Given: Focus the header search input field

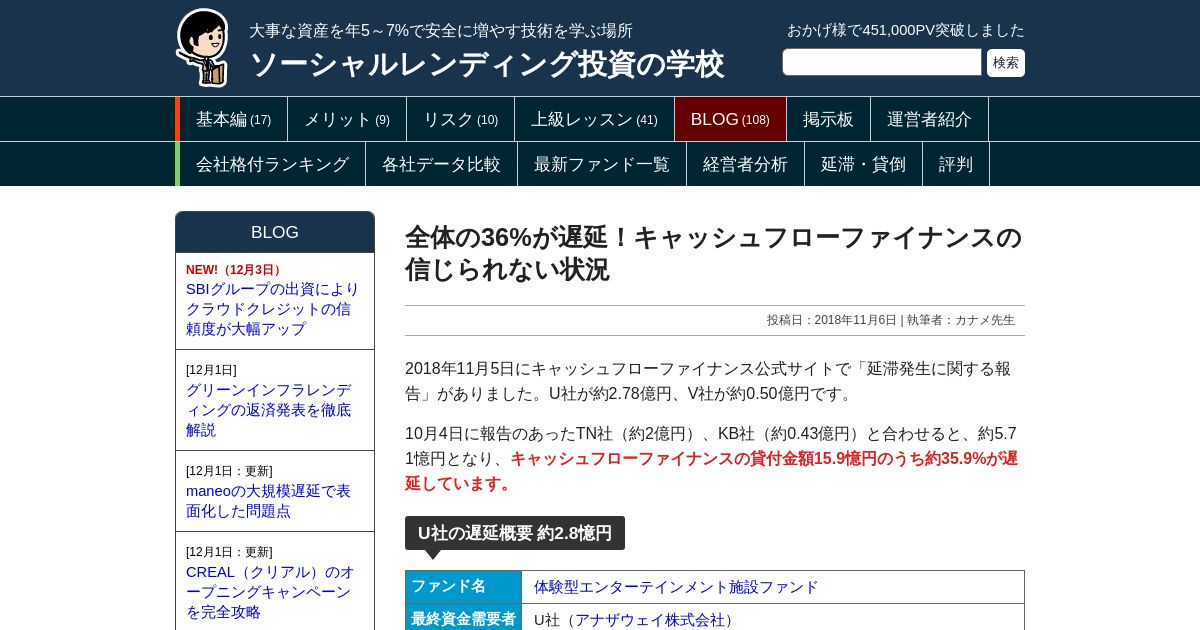Looking at the screenshot, I should [882, 62].
